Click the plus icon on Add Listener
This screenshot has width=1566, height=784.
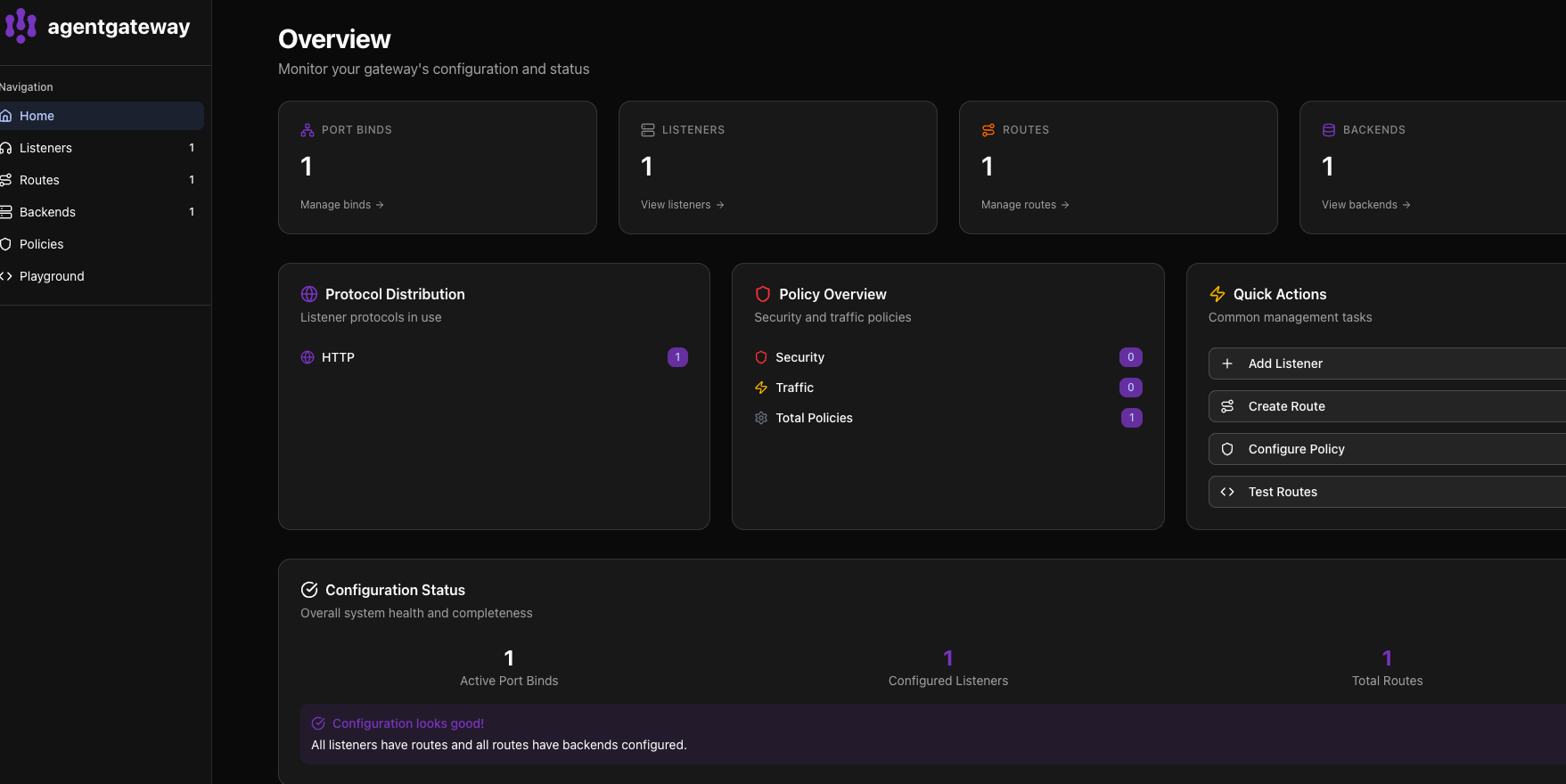pos(1227,363)
